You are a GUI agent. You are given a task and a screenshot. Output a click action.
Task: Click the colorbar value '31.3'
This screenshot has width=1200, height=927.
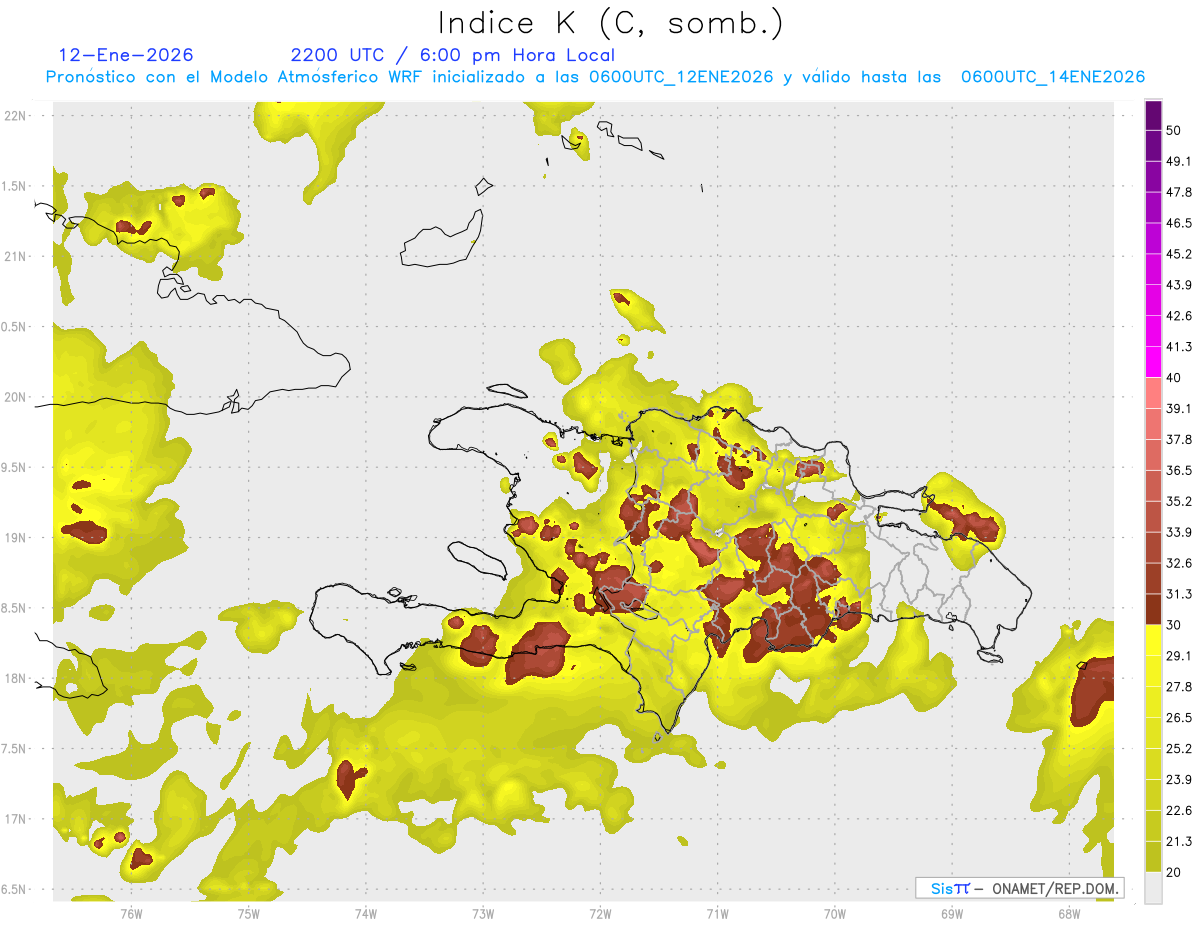click(x=1179, y=594)
